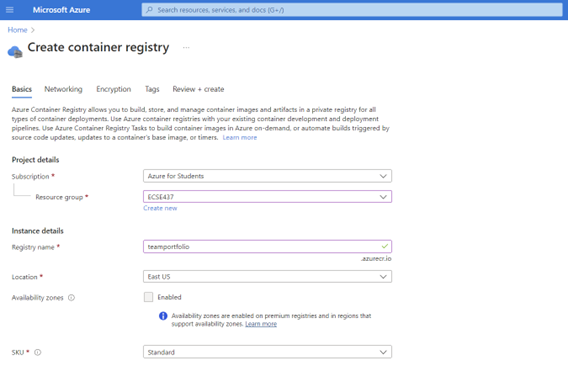This screenshot has width=568, height=371.
Task: Switch to the Networking tab
Action: click(63, 89)
